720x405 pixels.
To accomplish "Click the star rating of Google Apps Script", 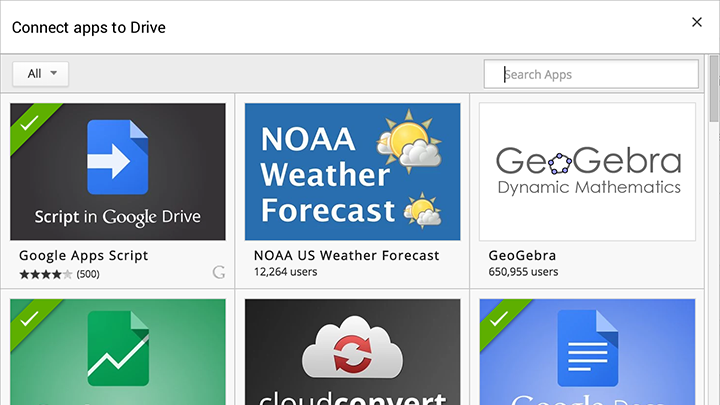I will (45, 275).
